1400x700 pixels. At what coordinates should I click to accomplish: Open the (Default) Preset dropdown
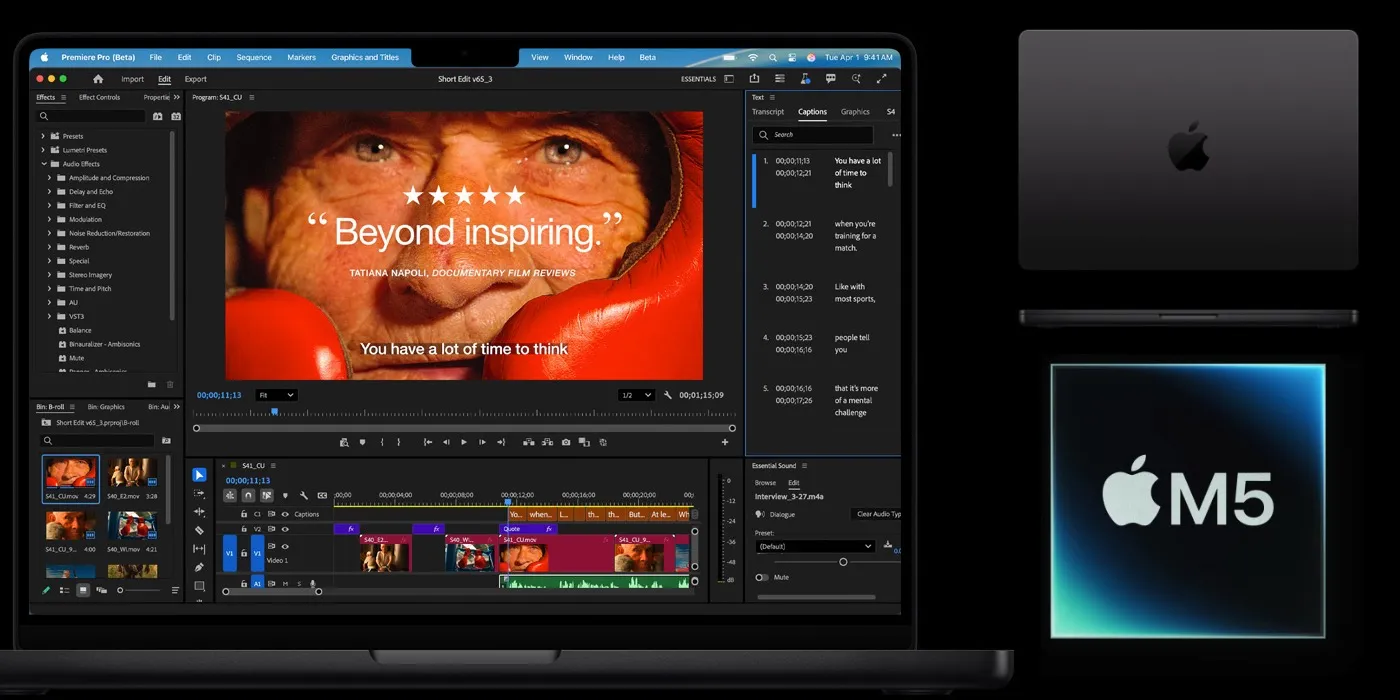[x=813, y=545]
